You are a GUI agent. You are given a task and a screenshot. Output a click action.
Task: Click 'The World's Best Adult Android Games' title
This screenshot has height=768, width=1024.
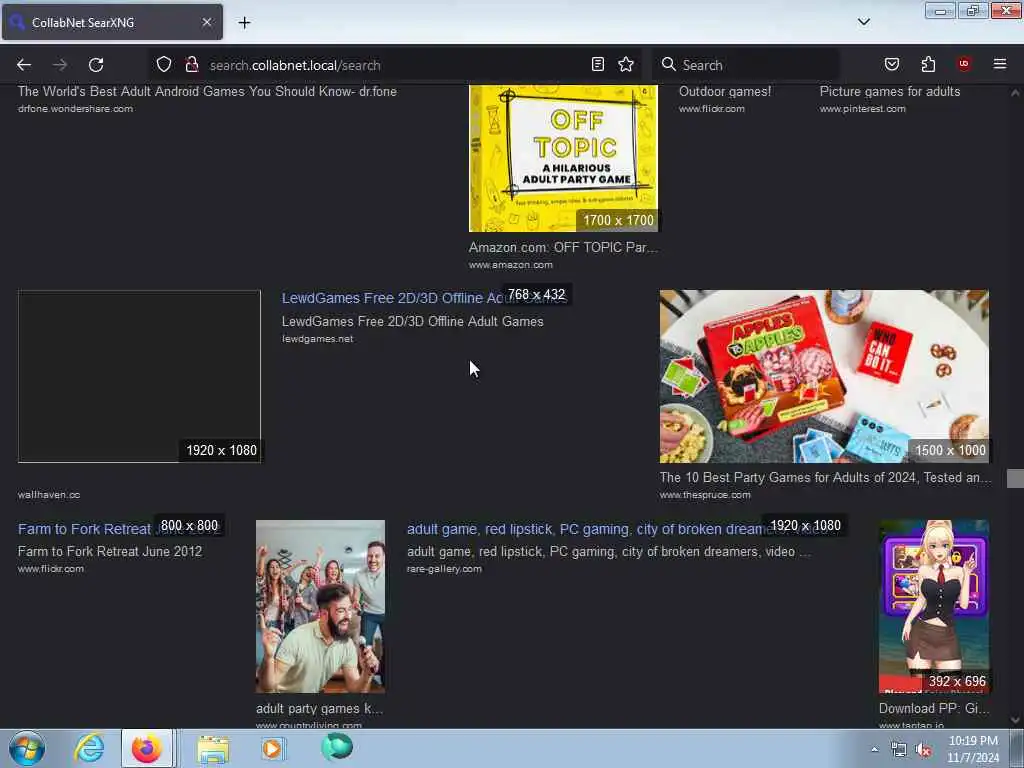pos(207,91)
